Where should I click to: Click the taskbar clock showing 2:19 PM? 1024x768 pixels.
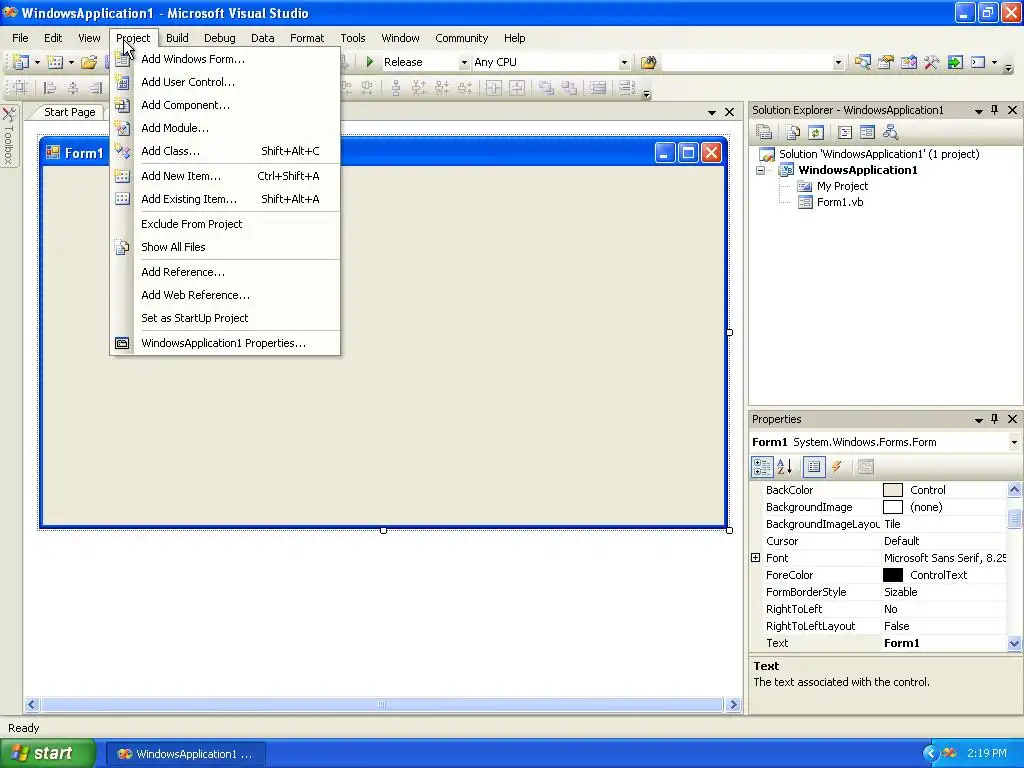coord(986,753)
